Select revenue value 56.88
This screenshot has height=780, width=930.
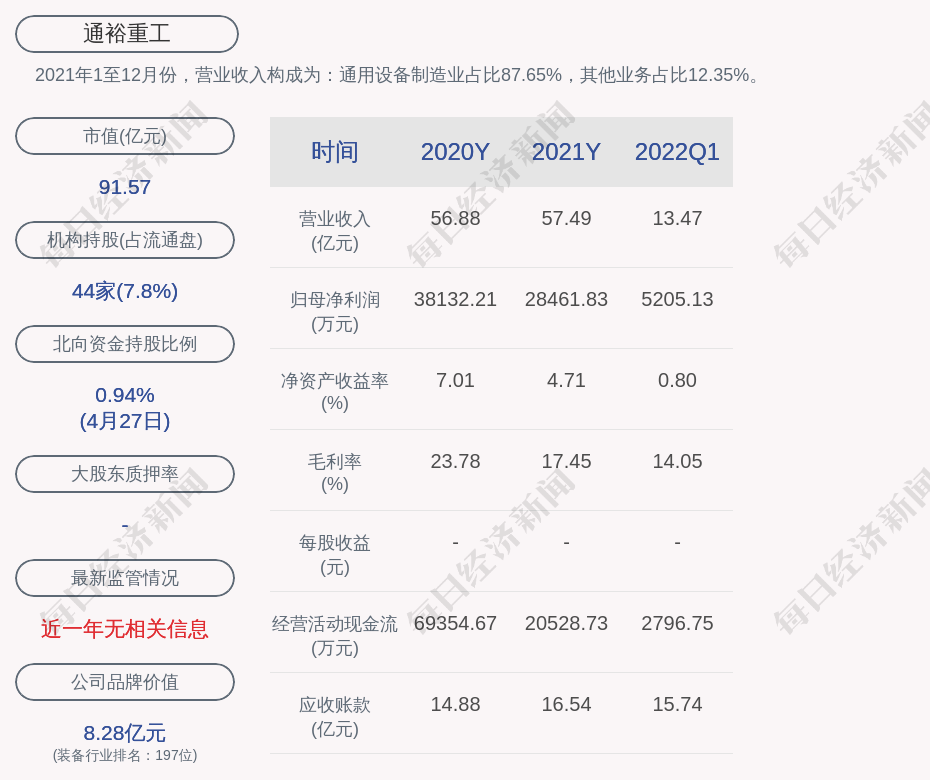point(455,218)
